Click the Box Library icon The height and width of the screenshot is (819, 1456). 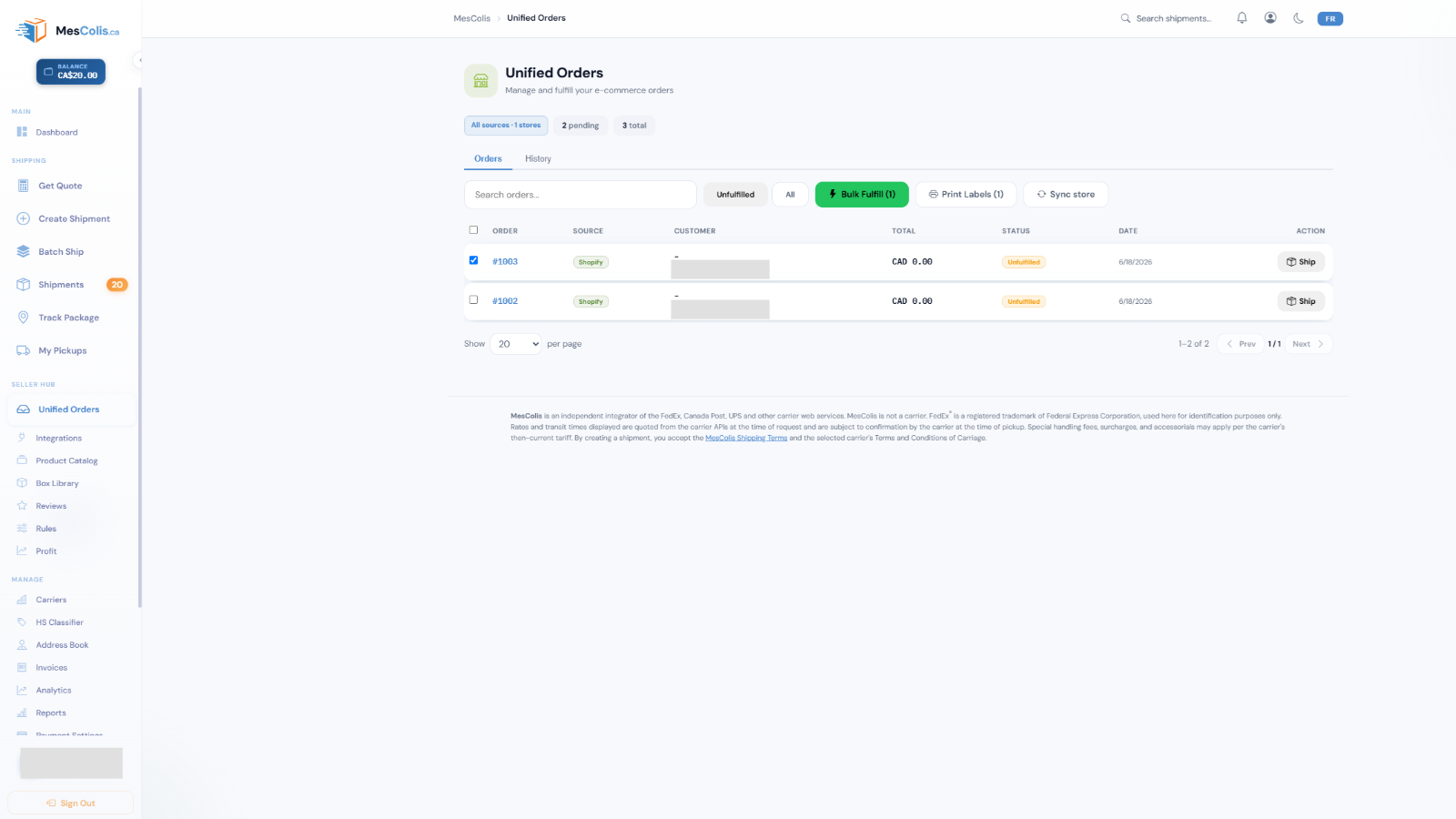tap(22, 483)
